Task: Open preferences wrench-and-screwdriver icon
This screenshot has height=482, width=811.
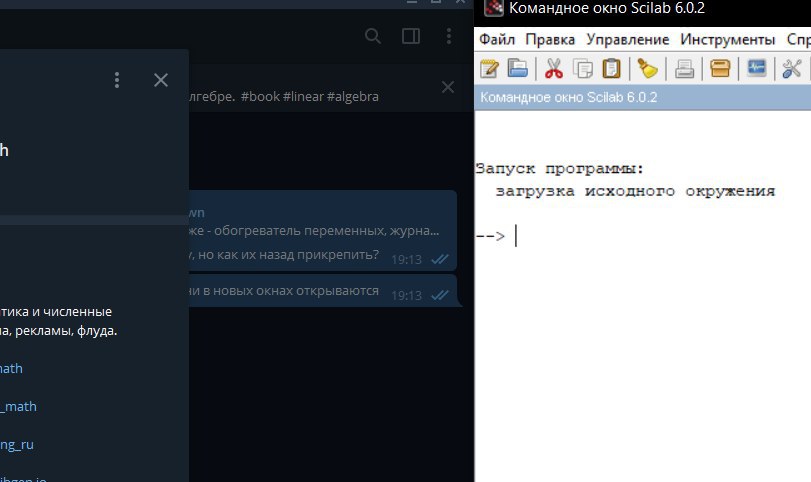Action: click(791, 68)
